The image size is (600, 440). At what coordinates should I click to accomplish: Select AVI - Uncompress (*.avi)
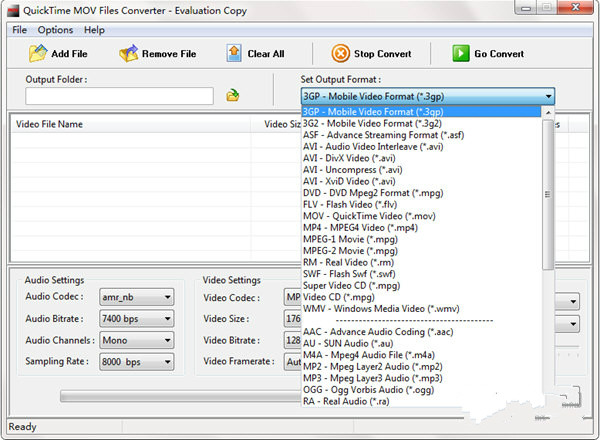pyautogui.click(x=421, y=169)
